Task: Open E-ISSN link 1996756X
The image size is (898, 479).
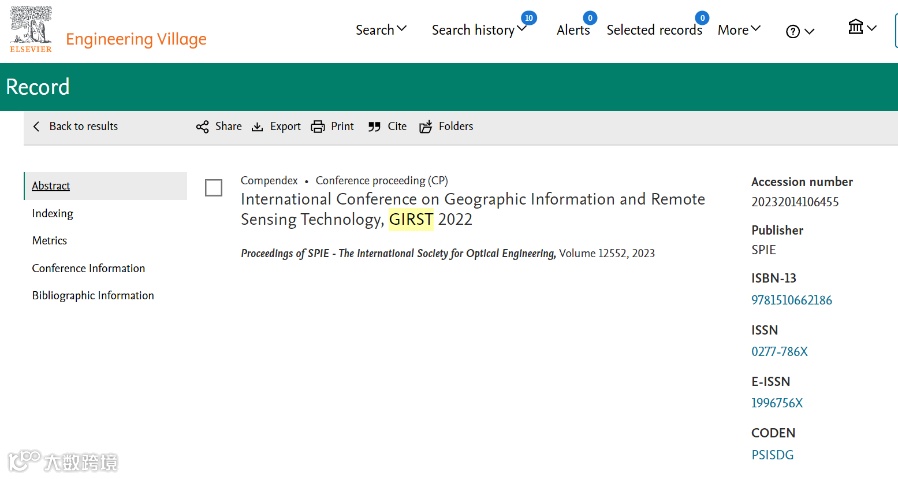Action: (x=777, y=403)
